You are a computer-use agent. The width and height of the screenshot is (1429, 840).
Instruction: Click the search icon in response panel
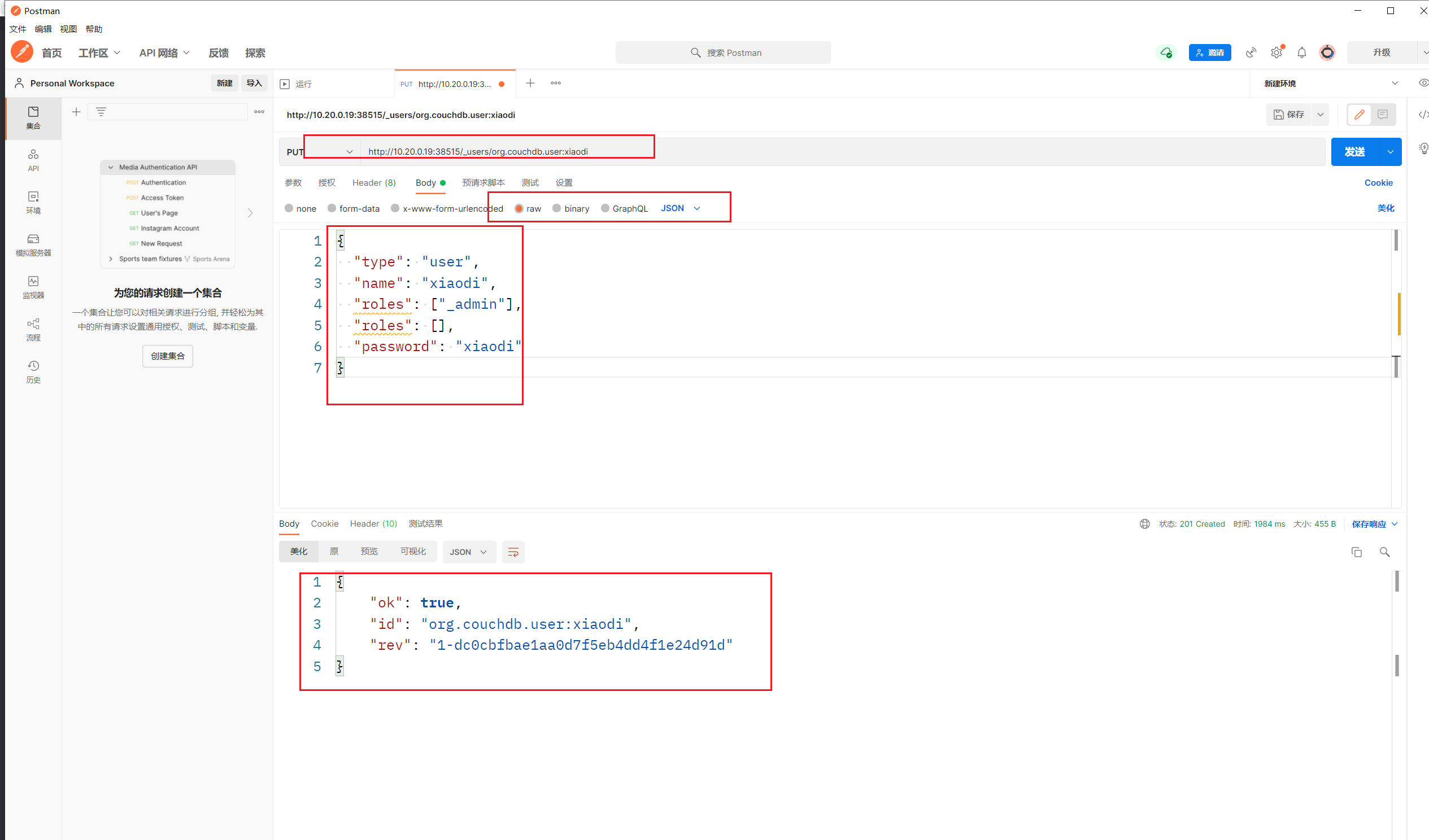click(1384, 552)
